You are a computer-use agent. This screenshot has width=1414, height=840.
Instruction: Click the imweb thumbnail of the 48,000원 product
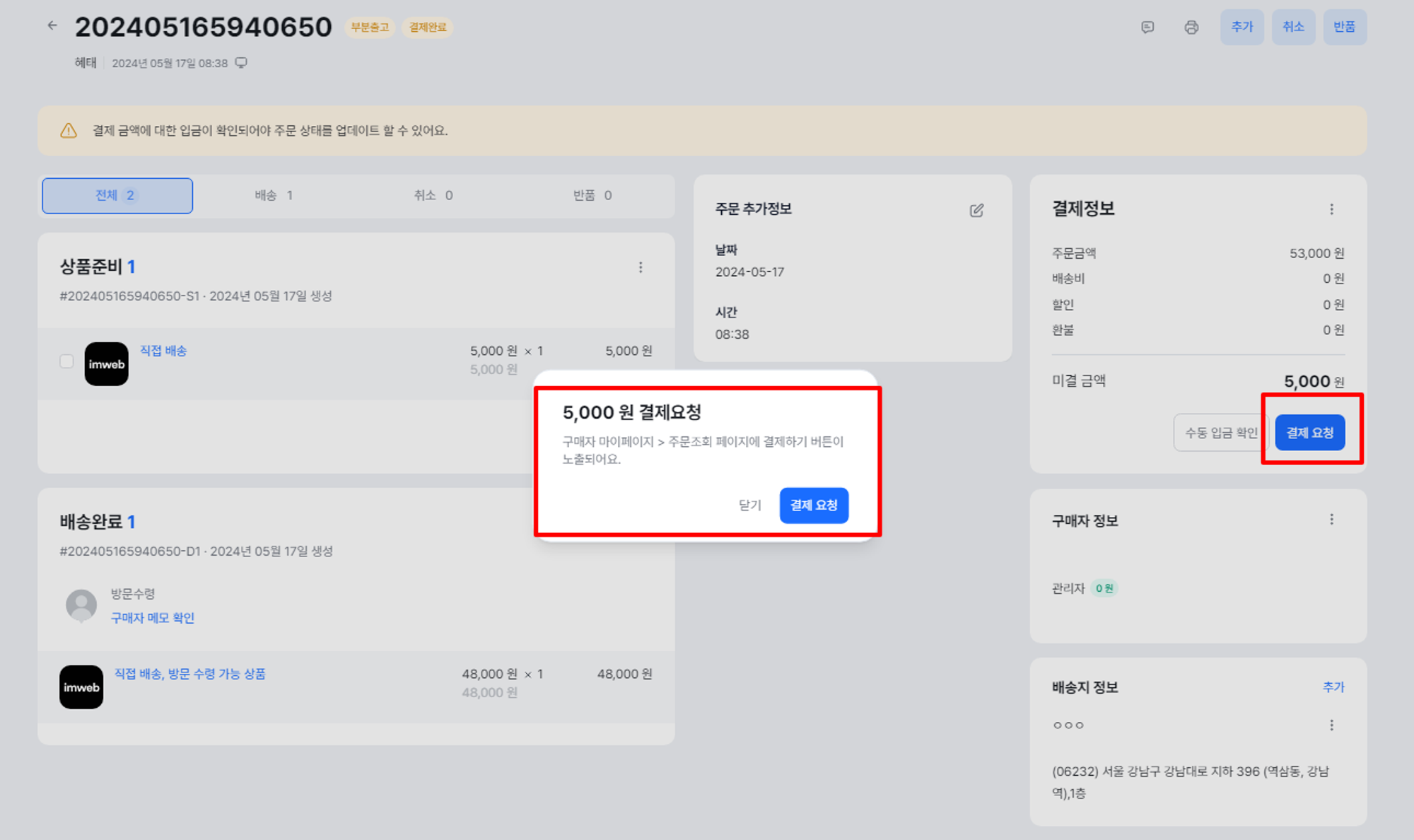(x=81, y=687)
